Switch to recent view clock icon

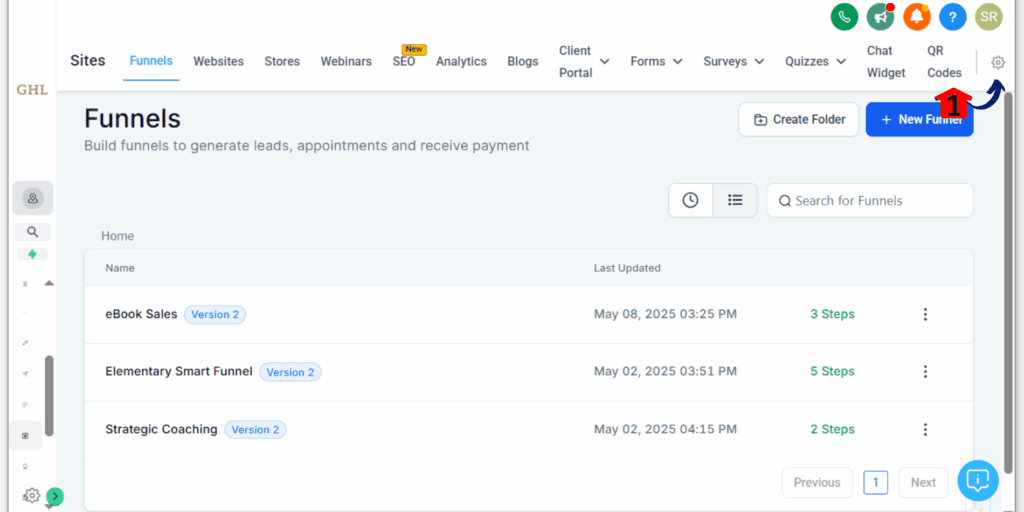coord(690,200)
